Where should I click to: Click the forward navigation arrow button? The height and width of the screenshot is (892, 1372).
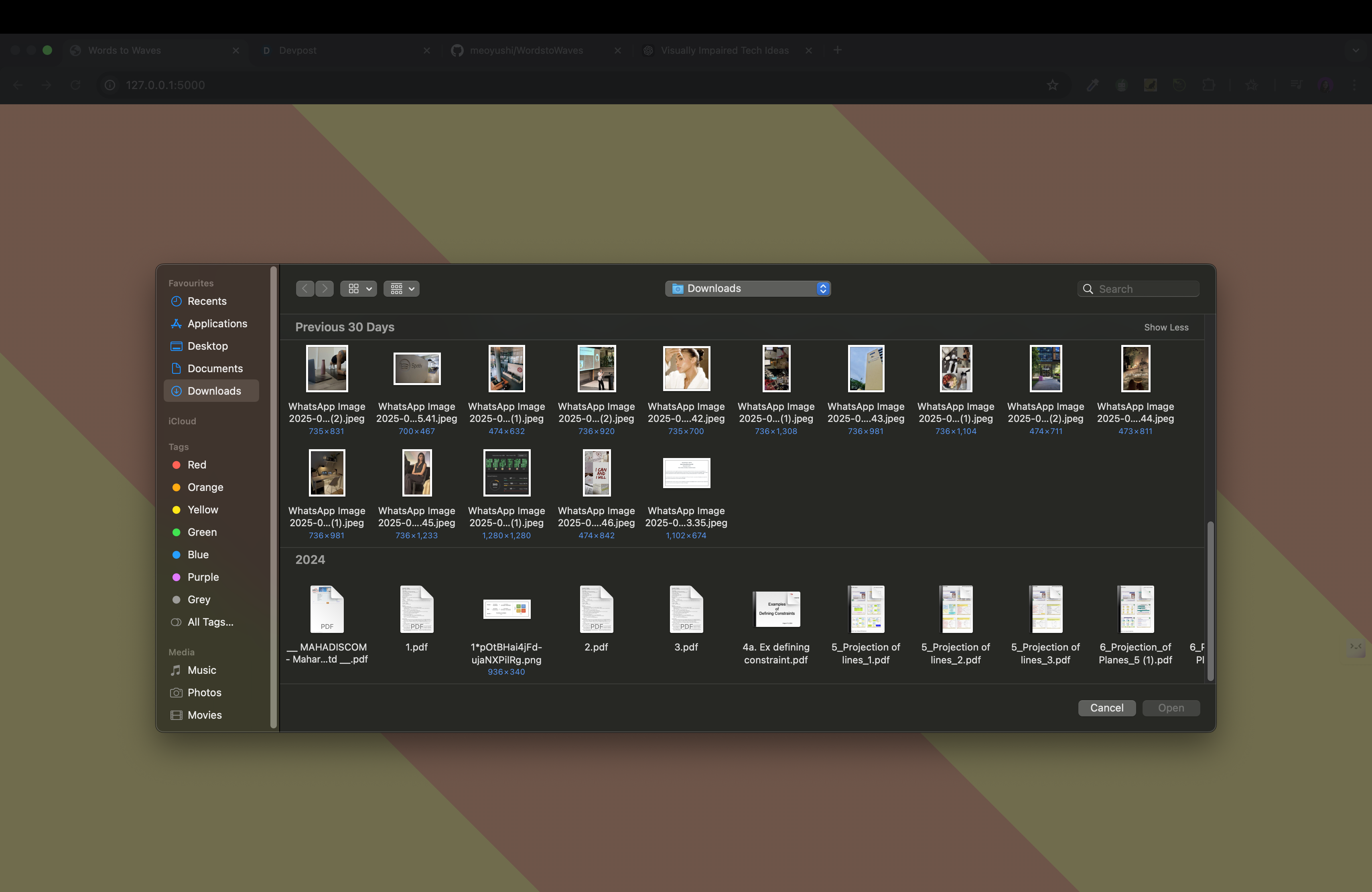(325, 289)
